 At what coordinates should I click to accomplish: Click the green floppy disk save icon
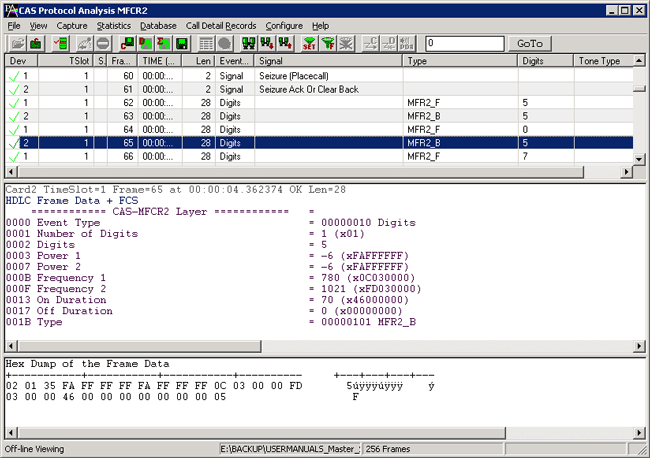(182, 44)
